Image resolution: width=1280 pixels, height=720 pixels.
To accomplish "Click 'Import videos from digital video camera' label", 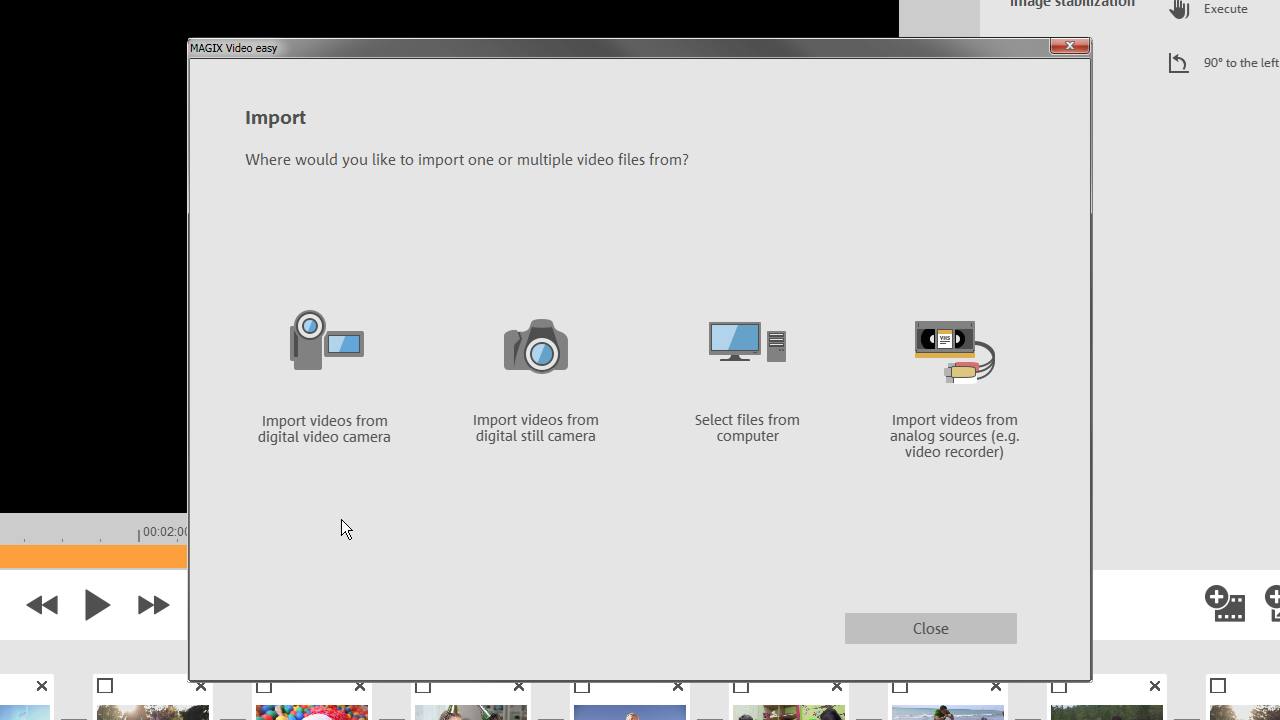I will pyautogui.click(x=324, y=429).
